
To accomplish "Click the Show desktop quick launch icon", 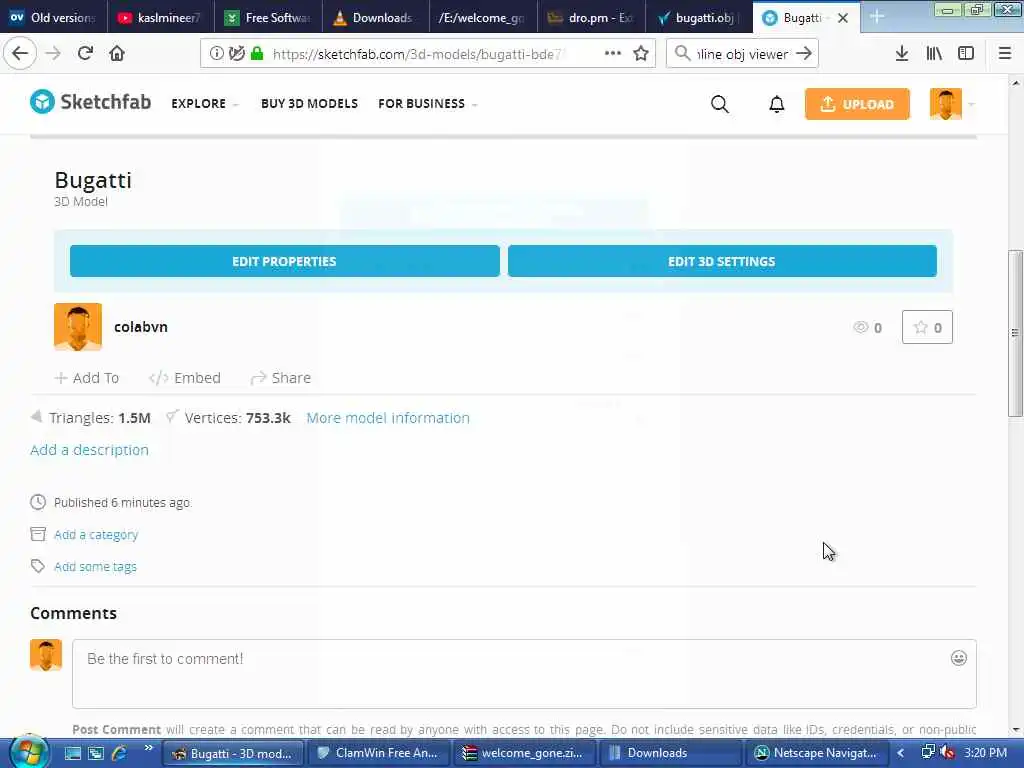I will (72, 753).
